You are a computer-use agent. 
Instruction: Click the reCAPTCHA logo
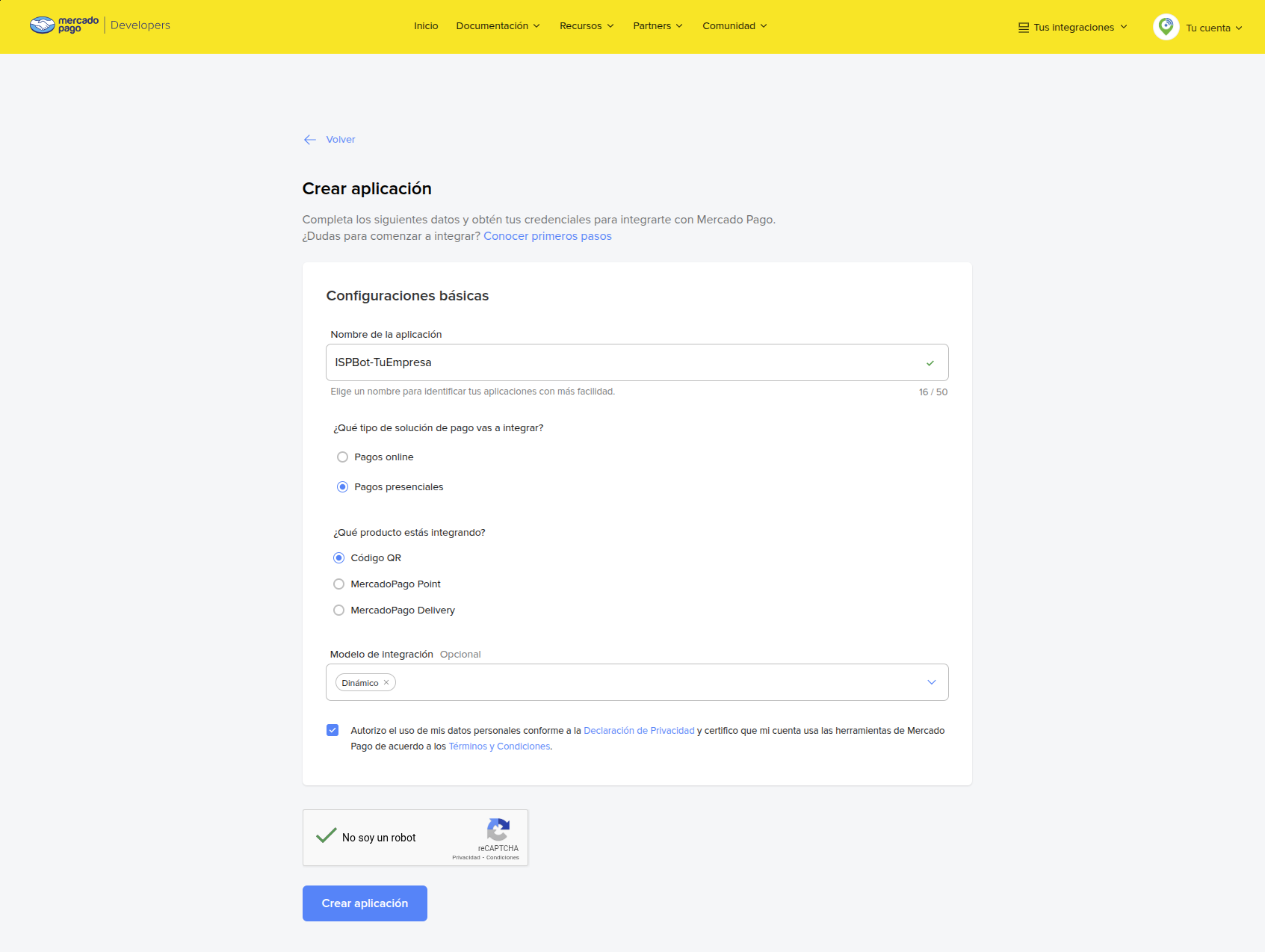click(x=498, y=830)
